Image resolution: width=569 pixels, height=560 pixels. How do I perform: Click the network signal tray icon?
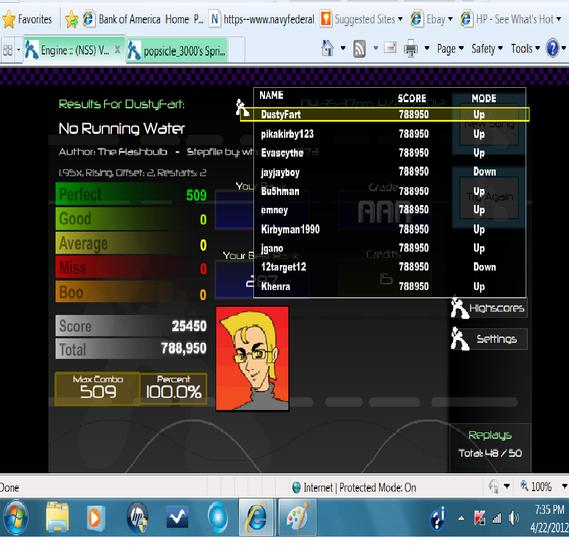tap(497, 518)
